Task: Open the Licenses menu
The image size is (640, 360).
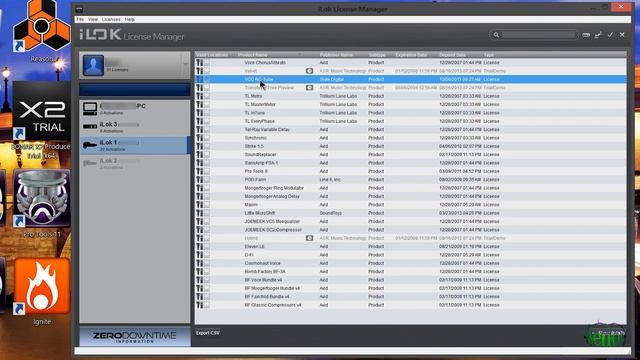Action: click(x=111, y=20)
